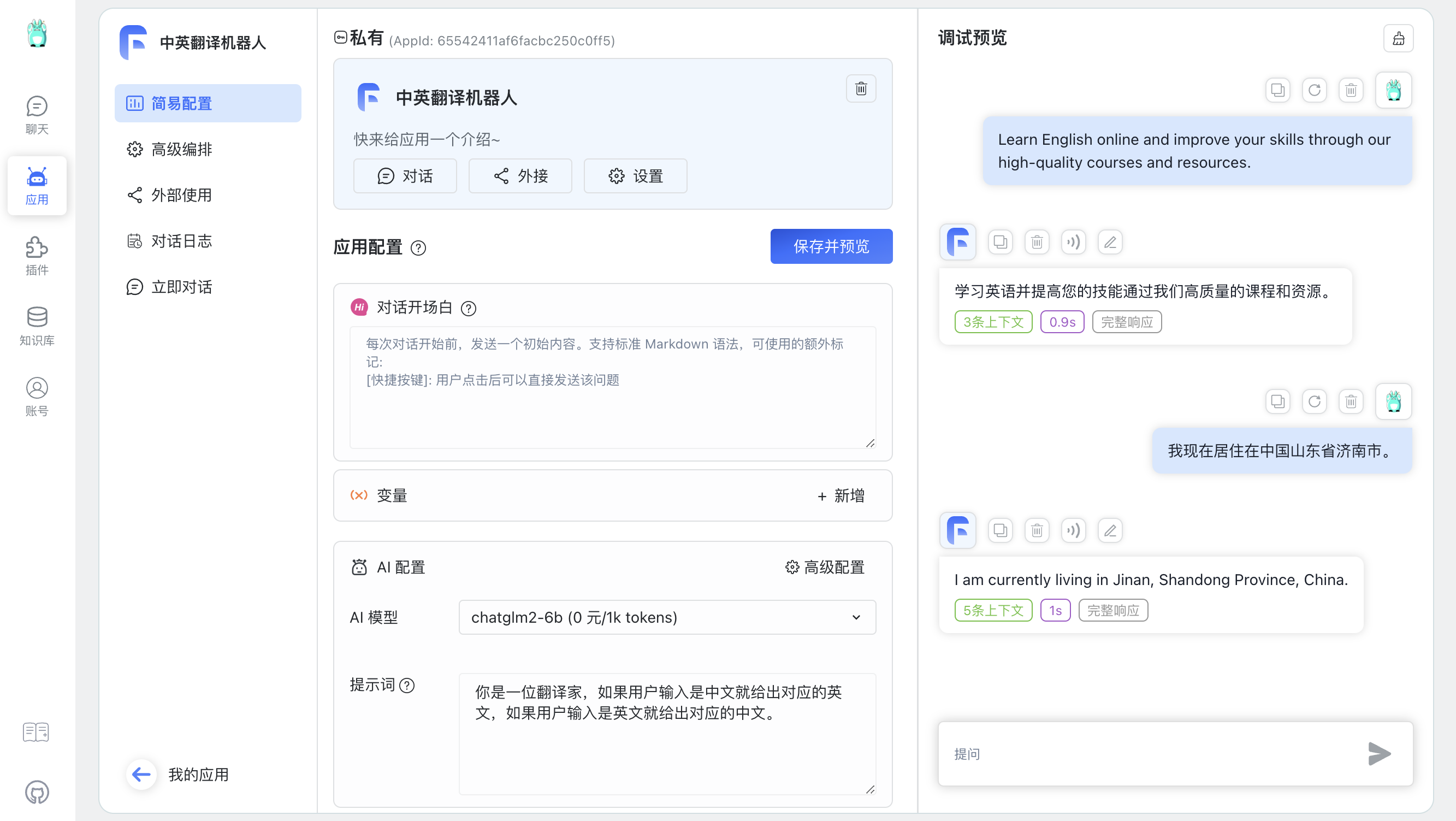Clear debug preview chat with broom icon

(x=1398, y=38)
